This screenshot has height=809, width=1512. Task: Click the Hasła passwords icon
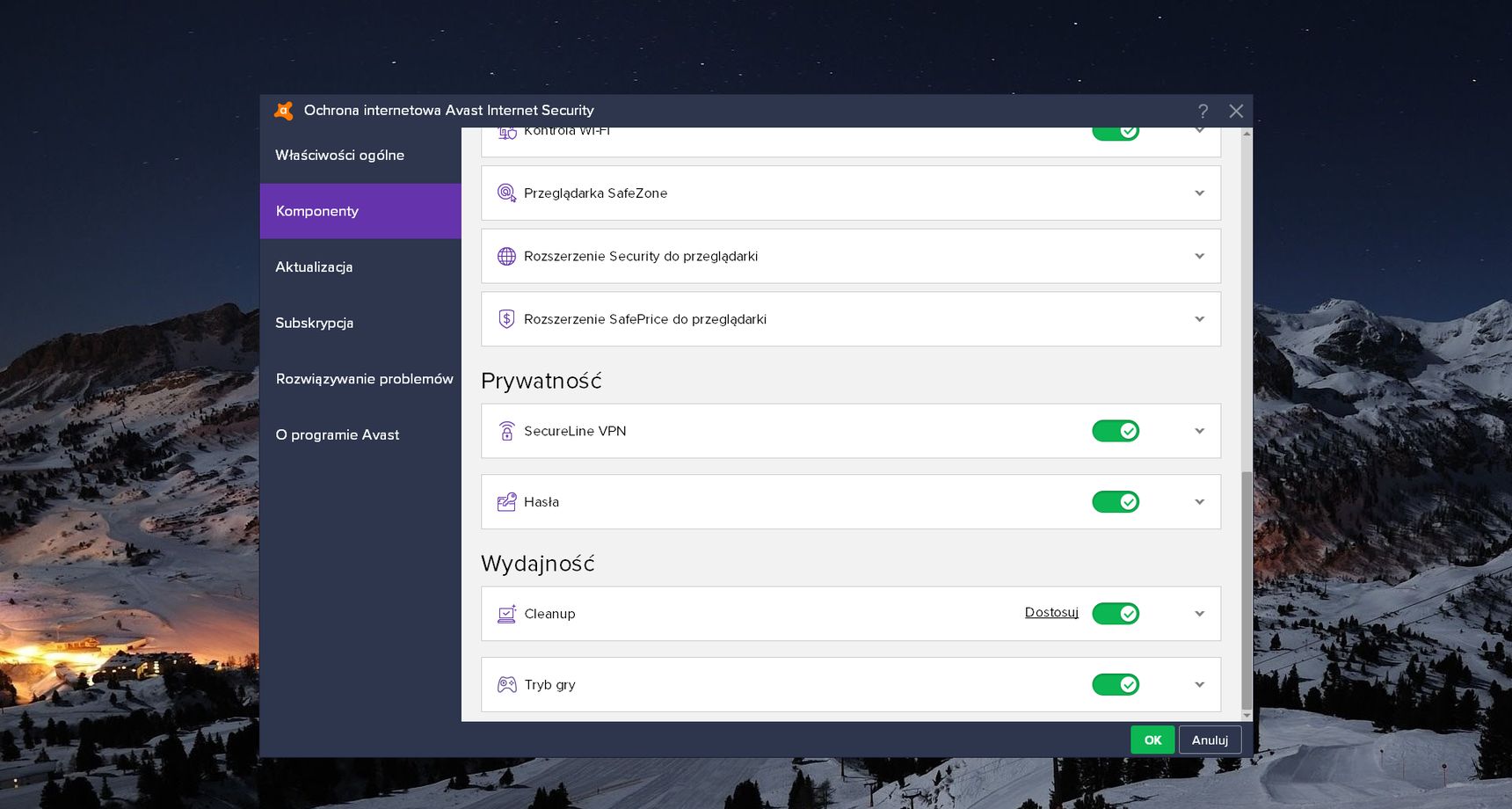tap(506, 502)
